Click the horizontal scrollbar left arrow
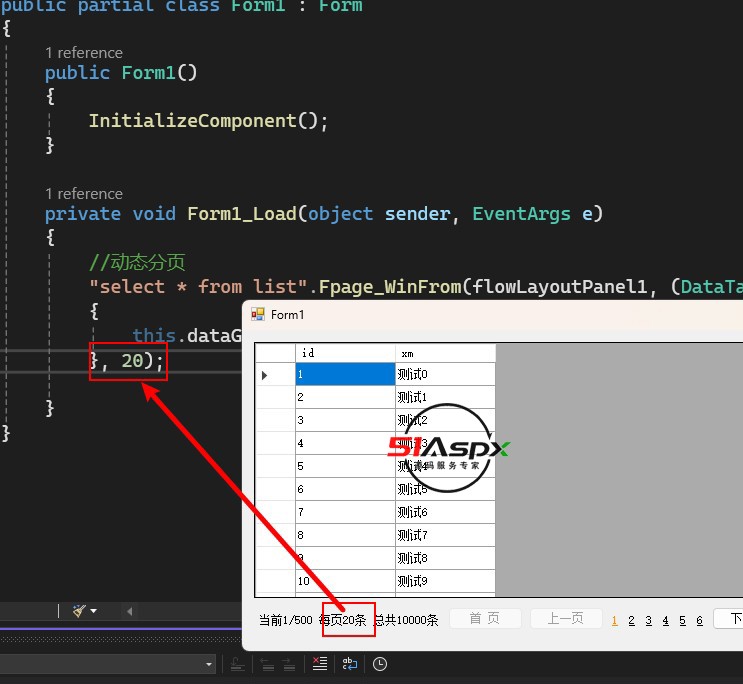 coord(129,611)
